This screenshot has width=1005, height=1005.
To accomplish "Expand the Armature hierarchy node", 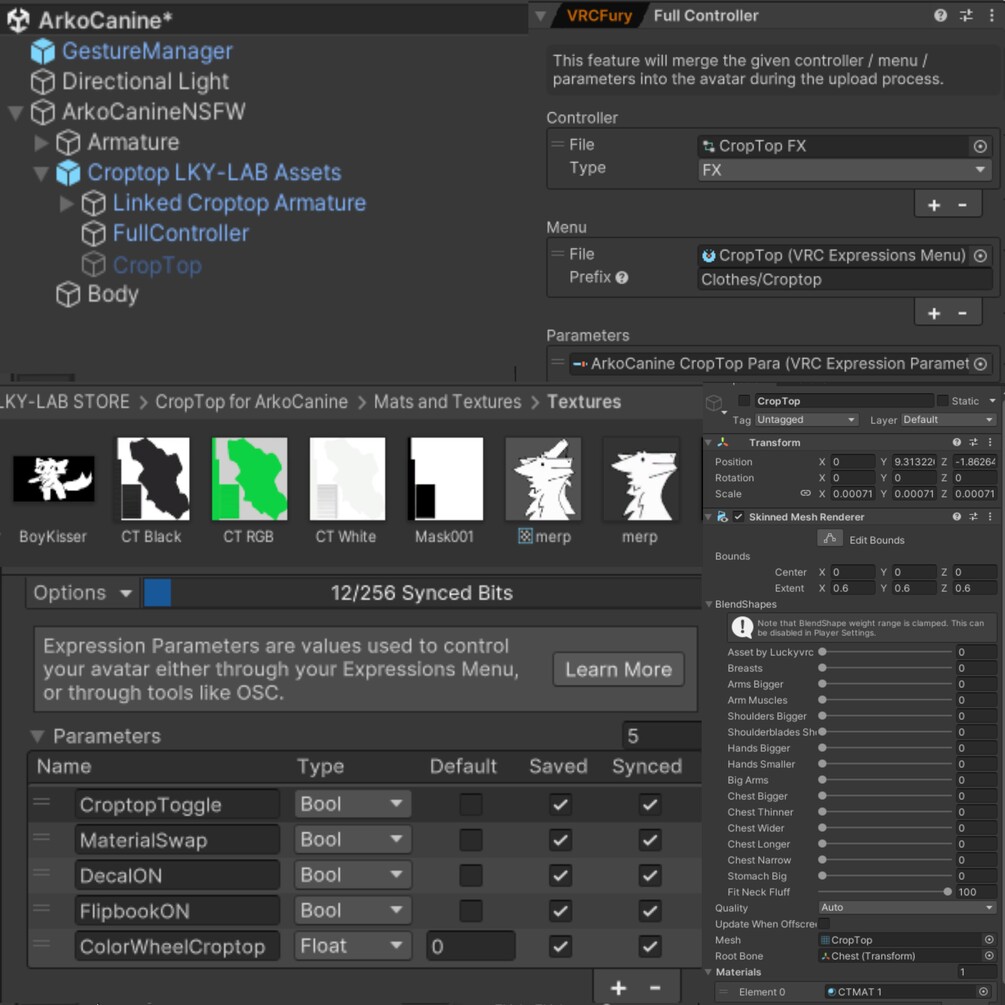I will point(41,142).
